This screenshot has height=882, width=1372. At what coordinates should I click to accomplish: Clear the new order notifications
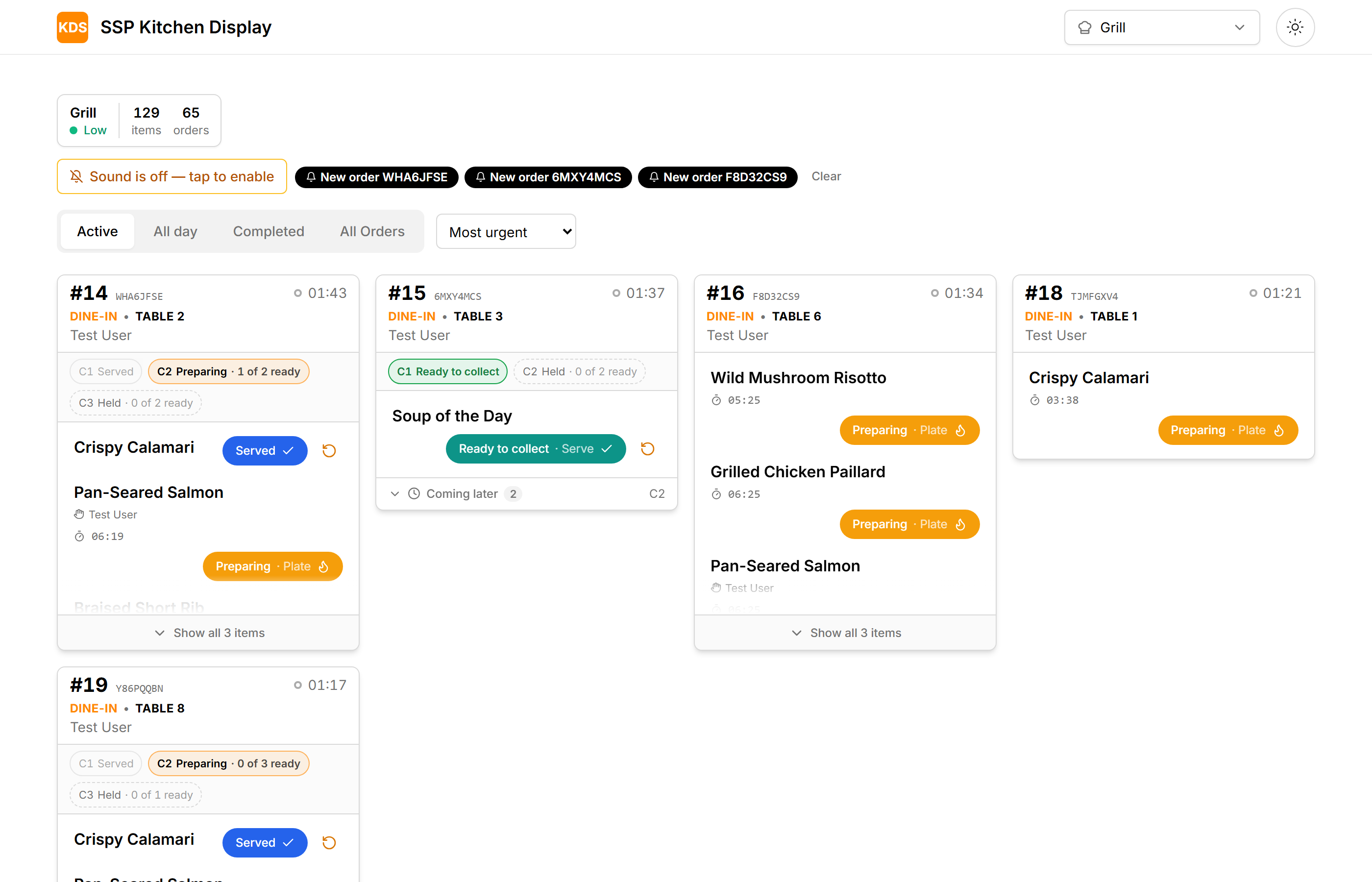point(826,176)
